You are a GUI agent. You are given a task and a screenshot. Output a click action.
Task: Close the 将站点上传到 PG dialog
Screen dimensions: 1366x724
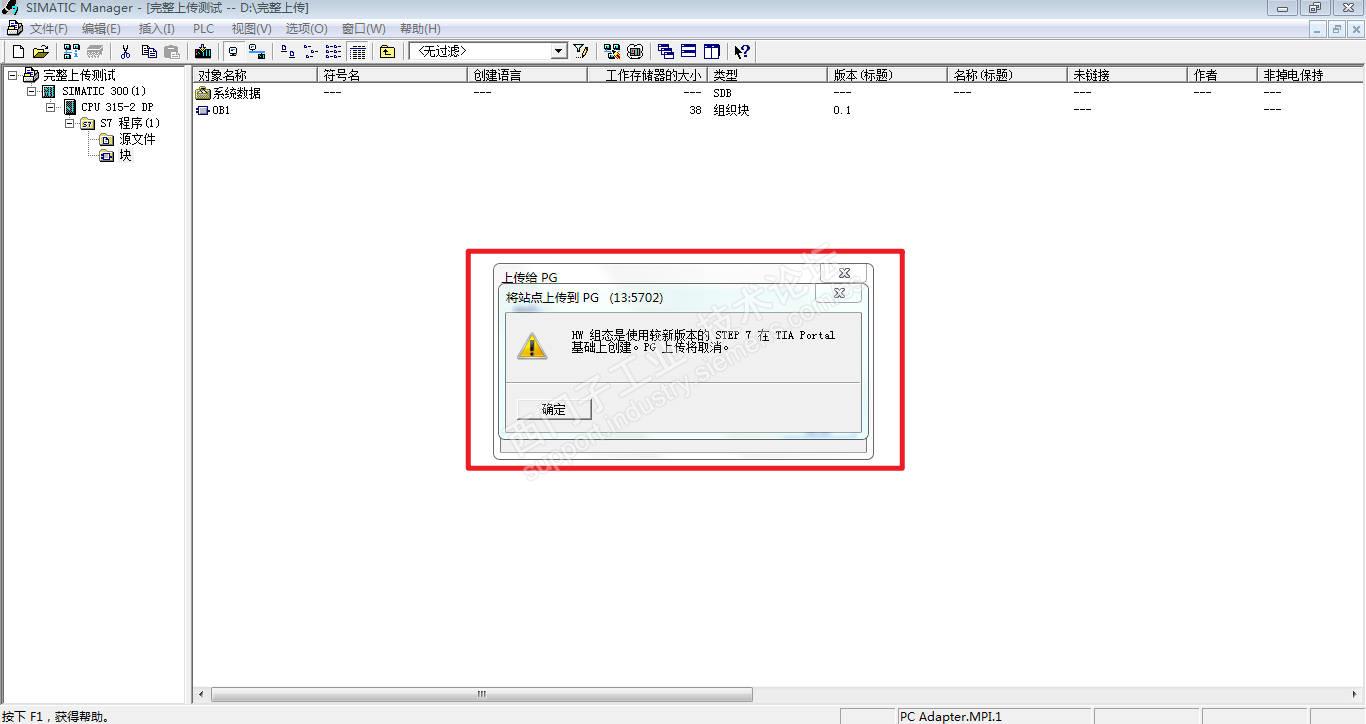click(839, 293)
